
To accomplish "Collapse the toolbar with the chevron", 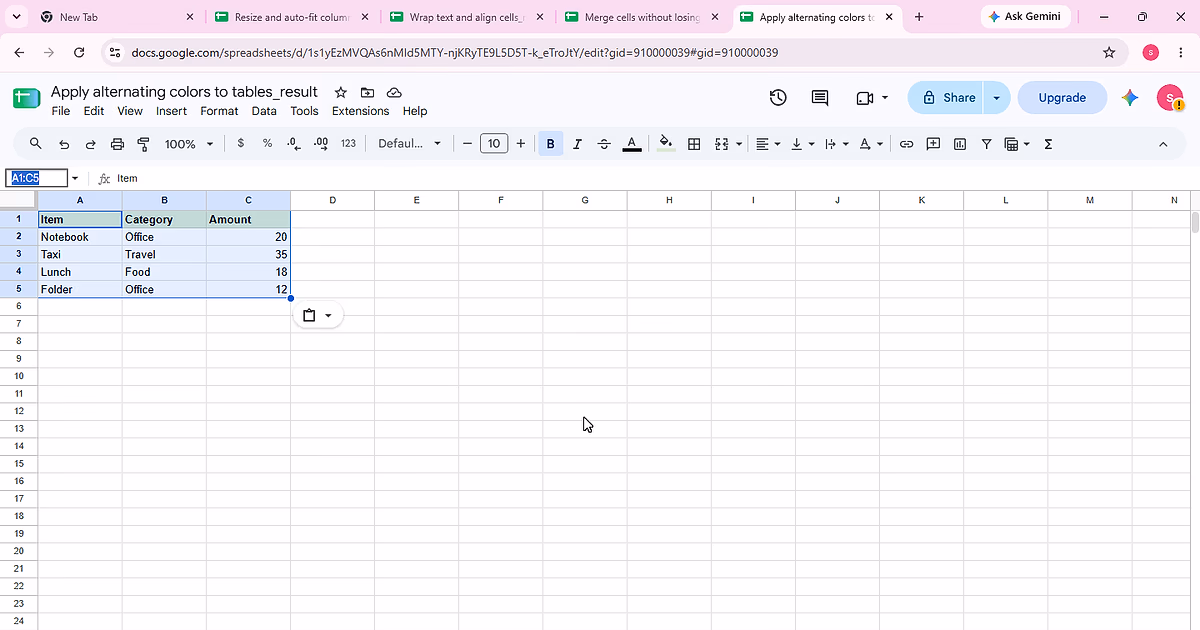I will (1163, 144).
